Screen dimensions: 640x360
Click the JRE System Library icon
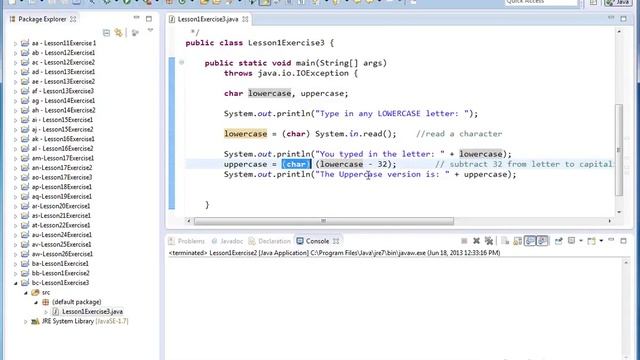pos(35,322)
